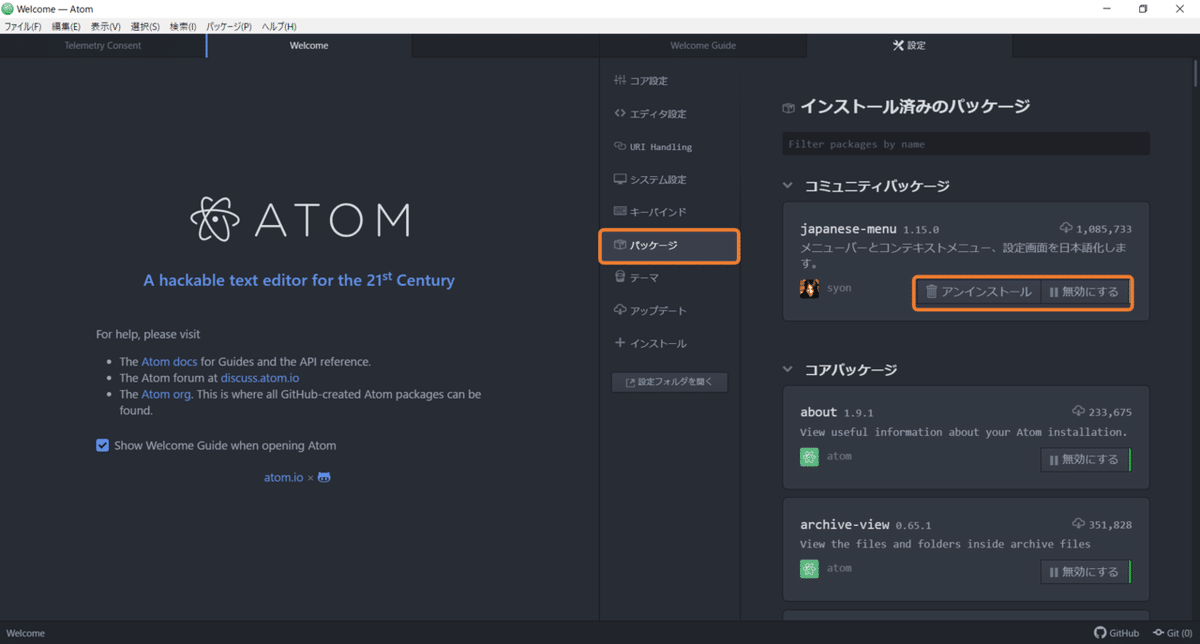Disable the archive-view package

point(1085,572)
